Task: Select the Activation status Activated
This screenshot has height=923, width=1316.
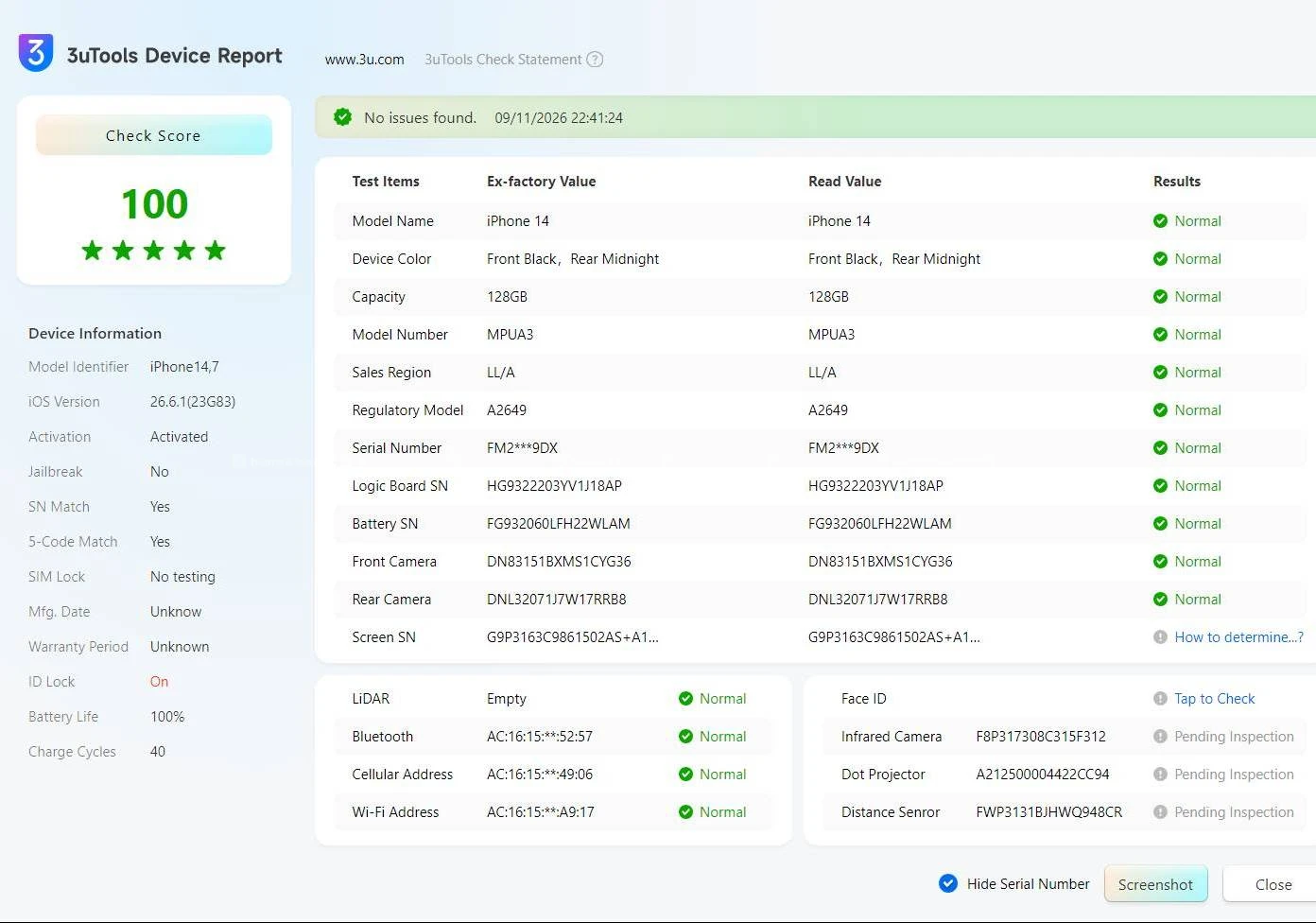Action: click(x=179, y=437)
